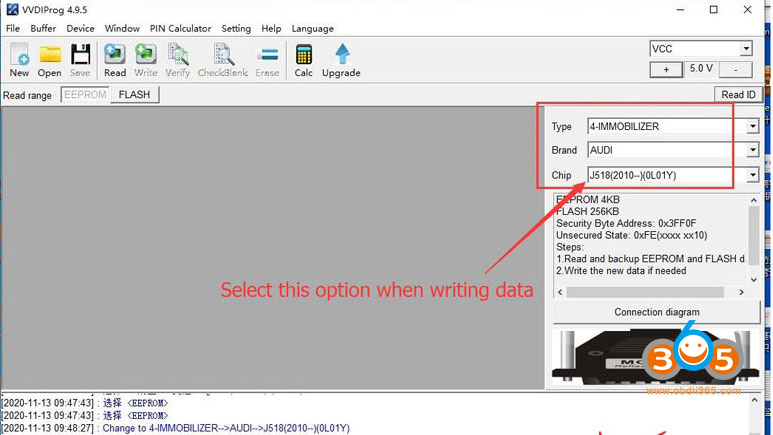The image size is (773, 435).
Task: Click the Save floppy disk icon
Action: coord(80,60)
